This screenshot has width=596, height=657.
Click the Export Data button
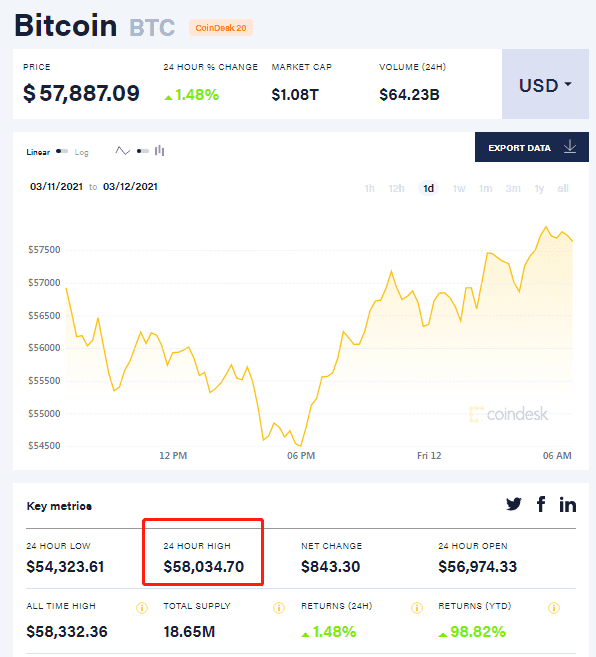tap(532, 147)
